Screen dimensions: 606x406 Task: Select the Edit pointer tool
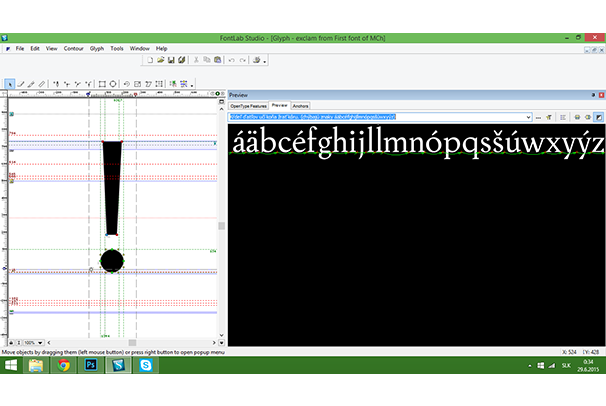click(9, 84)
